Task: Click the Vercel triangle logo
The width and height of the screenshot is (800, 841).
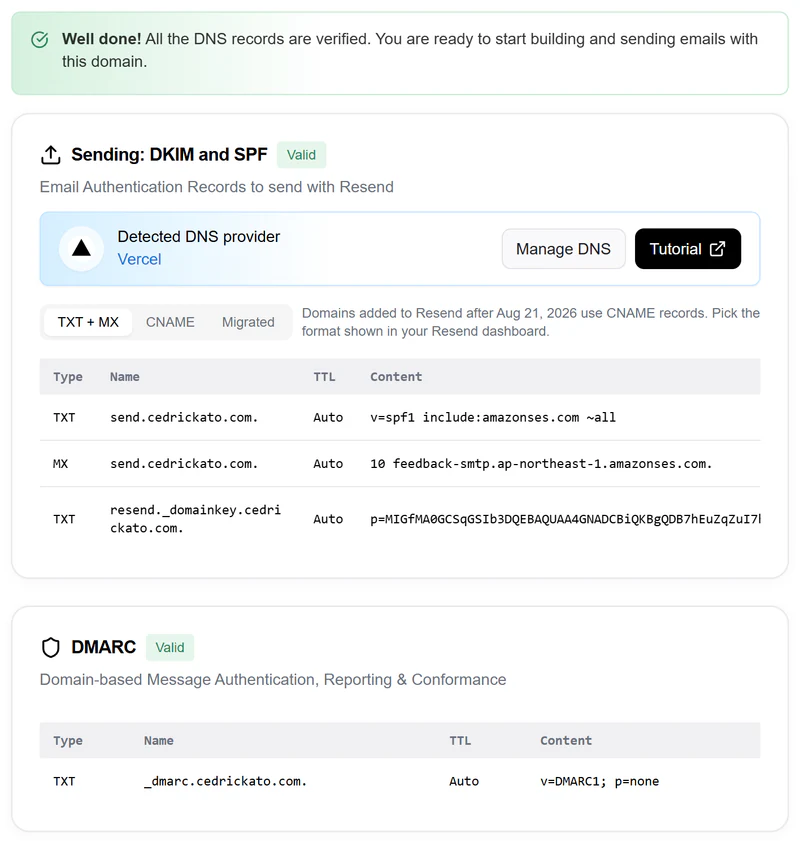Action: (82, 248)
